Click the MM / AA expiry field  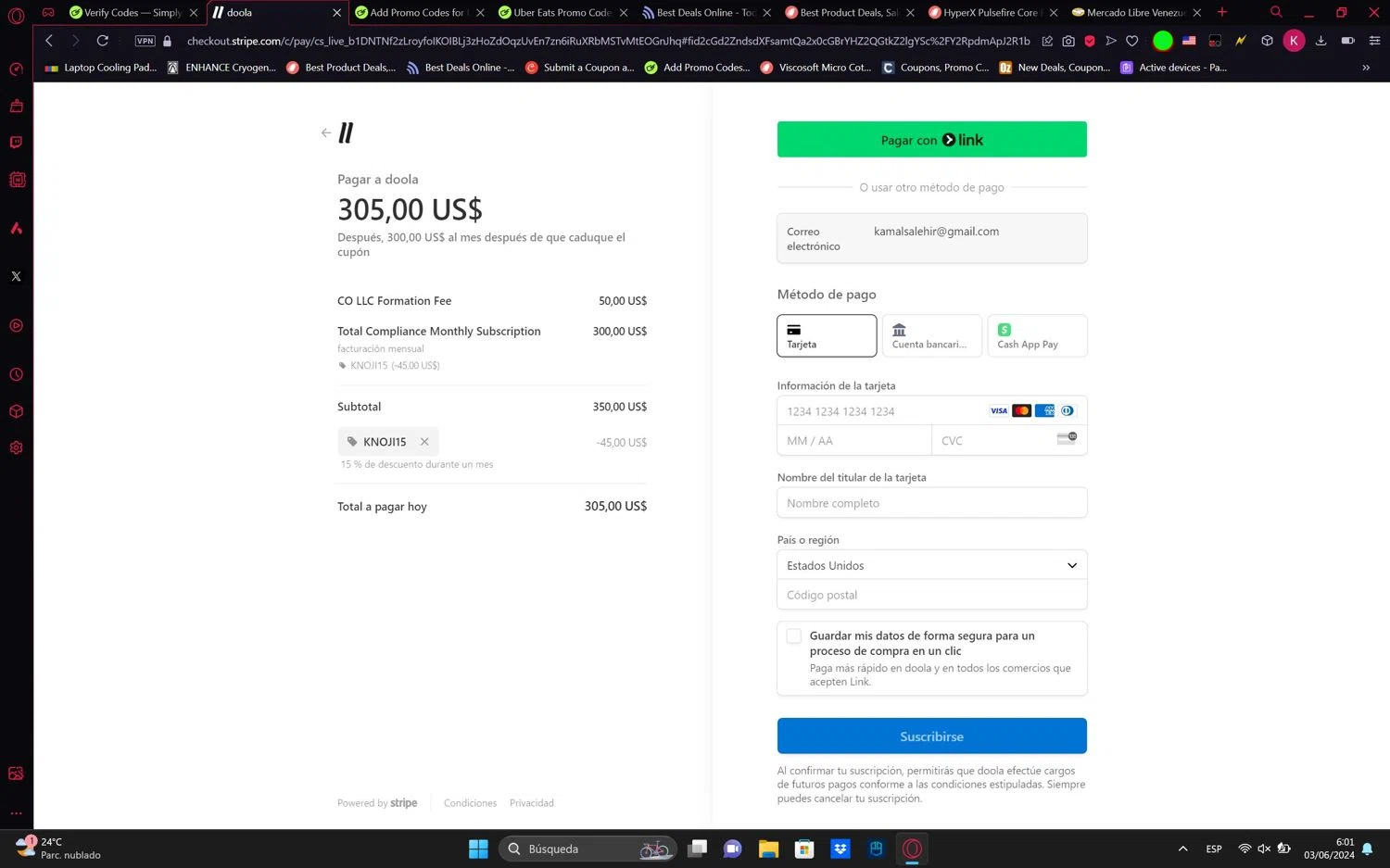click(854, 441)
